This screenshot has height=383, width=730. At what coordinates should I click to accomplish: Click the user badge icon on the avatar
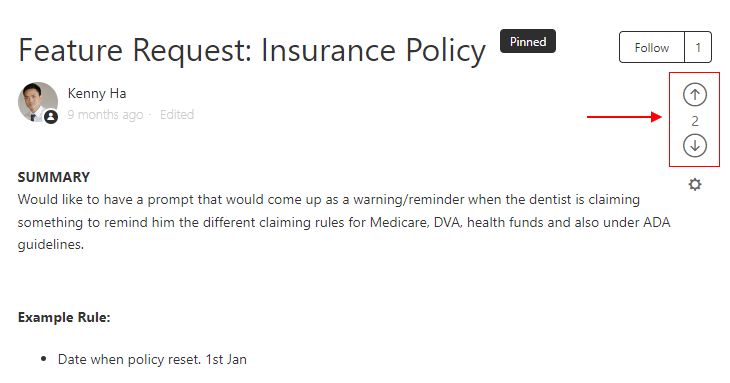click(51, 117)
